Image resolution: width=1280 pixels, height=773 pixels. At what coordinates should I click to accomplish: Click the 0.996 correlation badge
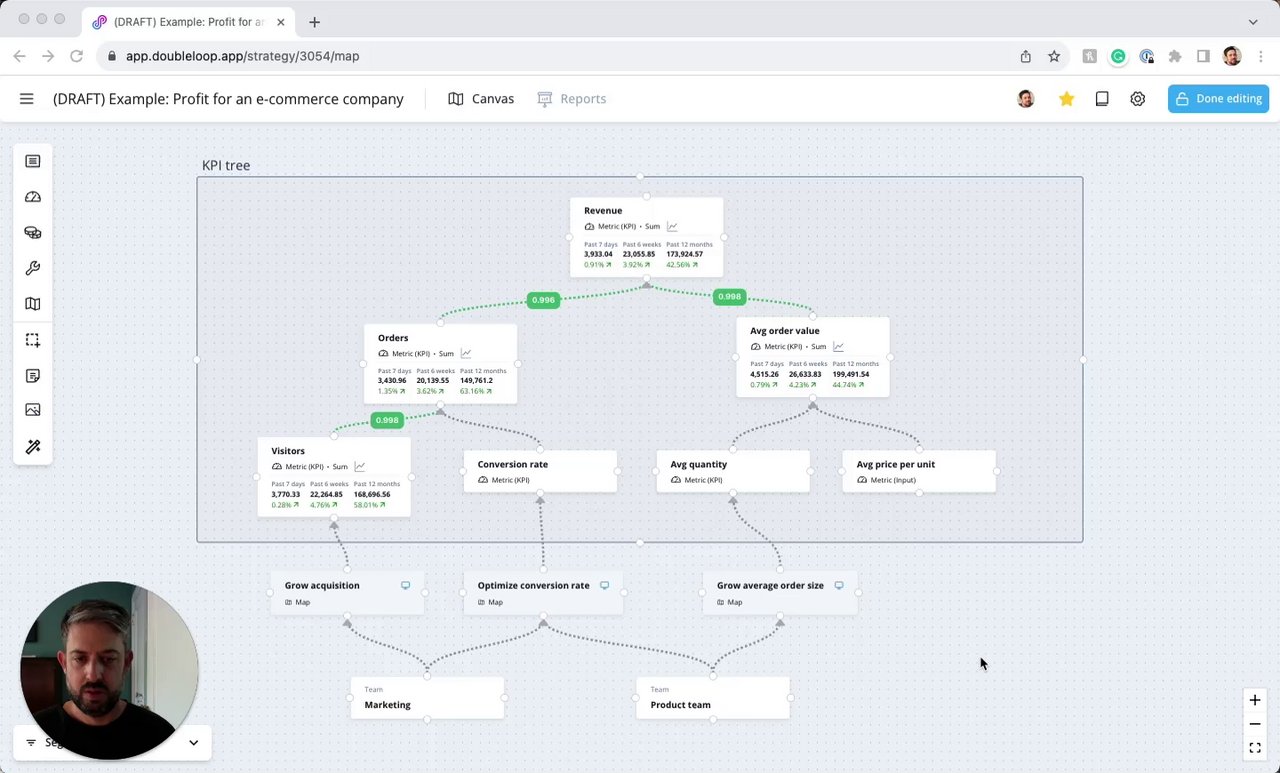[543, 300]
